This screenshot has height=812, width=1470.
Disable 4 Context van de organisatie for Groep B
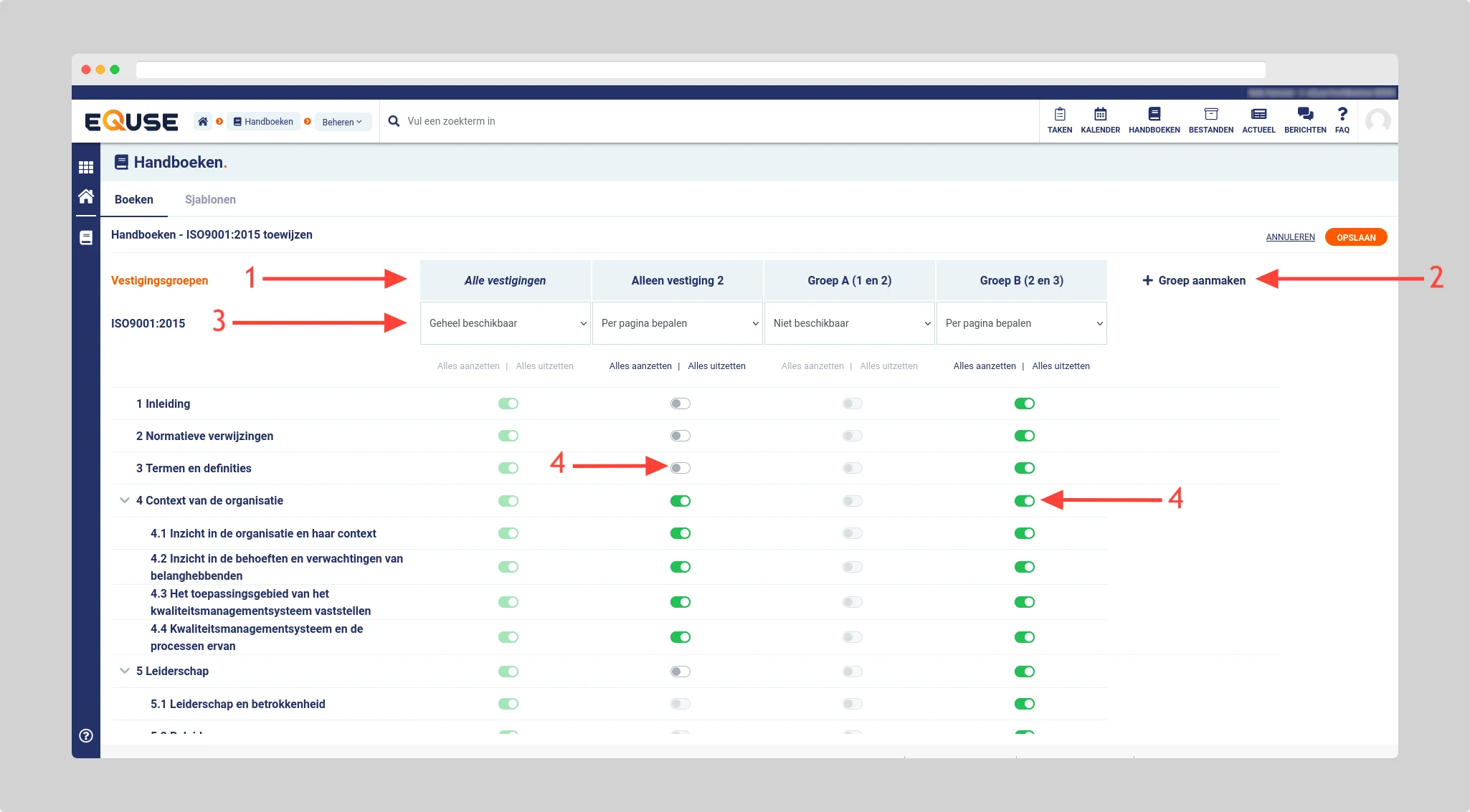[1024, 501]
